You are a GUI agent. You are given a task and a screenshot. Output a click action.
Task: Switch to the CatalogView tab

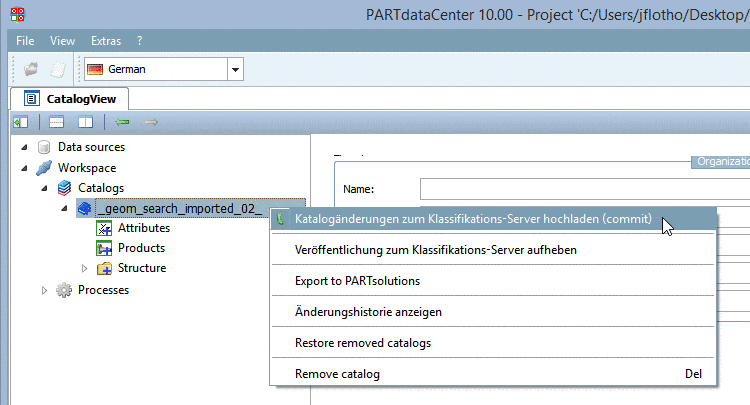(69, 99)
